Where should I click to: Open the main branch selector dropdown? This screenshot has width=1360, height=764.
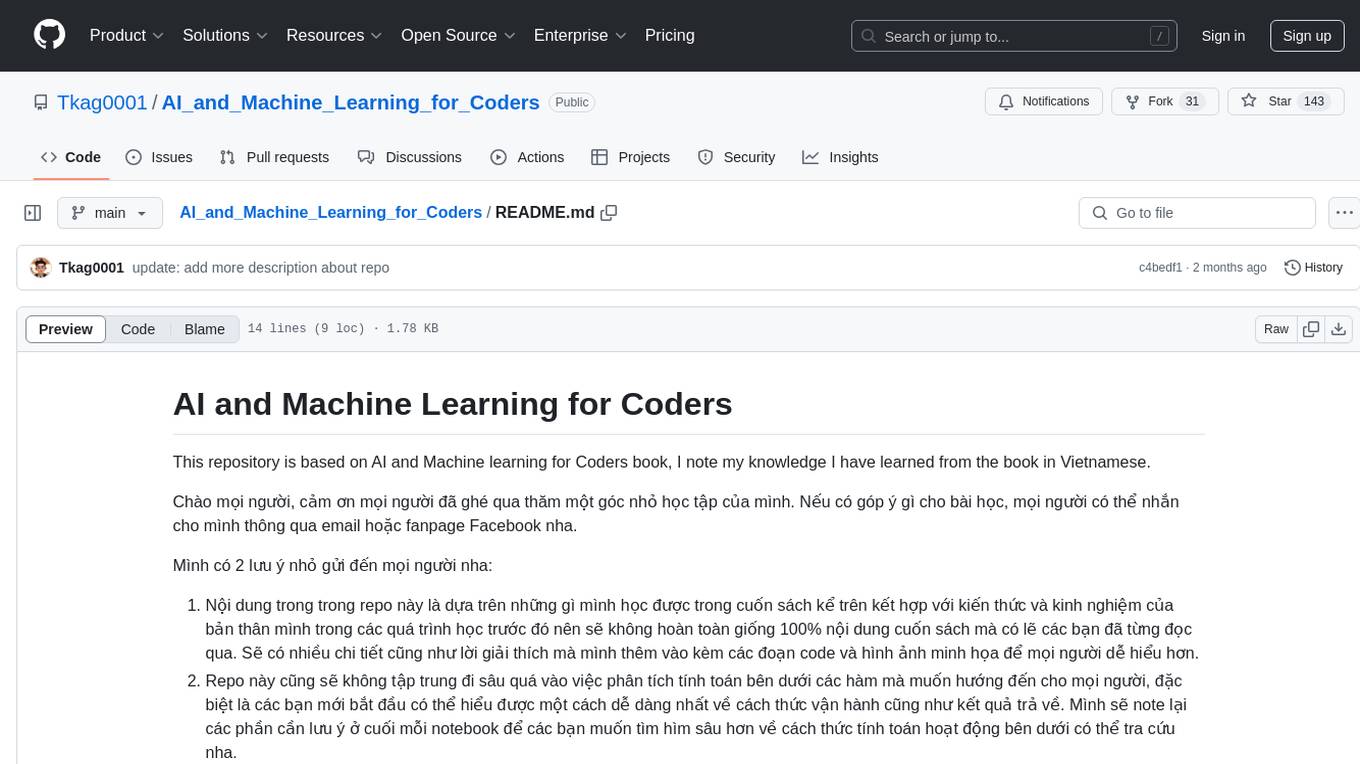pos(109,213)
